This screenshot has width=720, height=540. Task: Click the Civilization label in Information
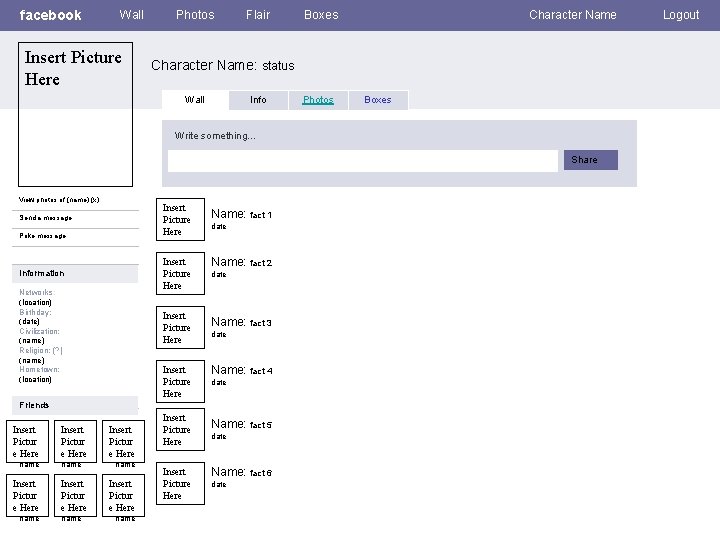click(39, 331)
